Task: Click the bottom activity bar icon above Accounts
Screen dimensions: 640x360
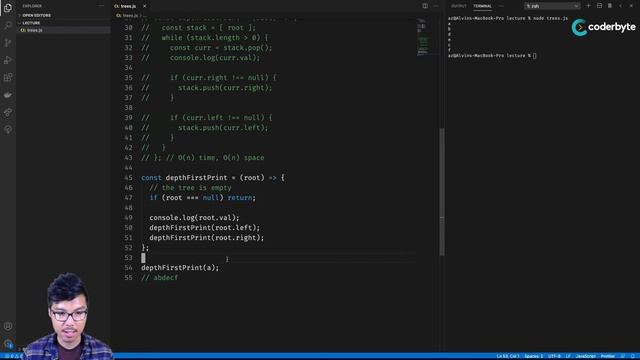Action: click(8, 129)
